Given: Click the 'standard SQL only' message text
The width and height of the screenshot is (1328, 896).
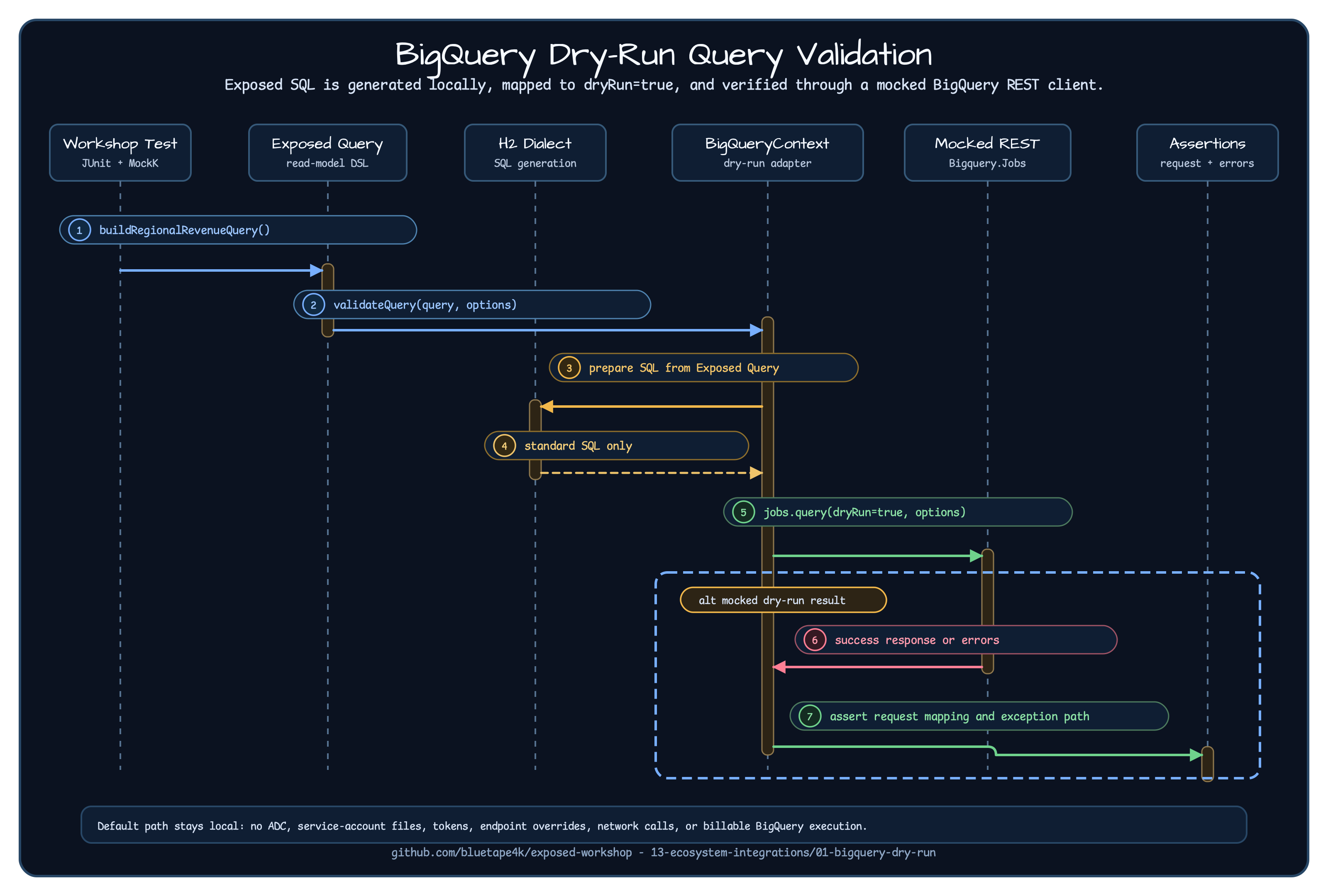Looking at the screenshot, I should point(578,446).
